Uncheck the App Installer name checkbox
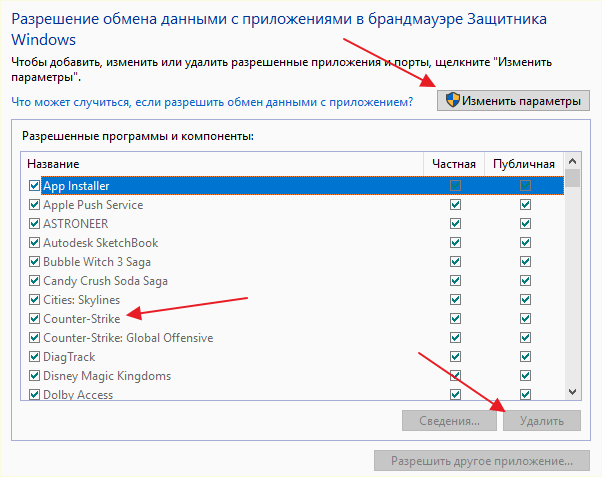The height and width of the screenshot is (477, 602). click(x=34, y=186)
